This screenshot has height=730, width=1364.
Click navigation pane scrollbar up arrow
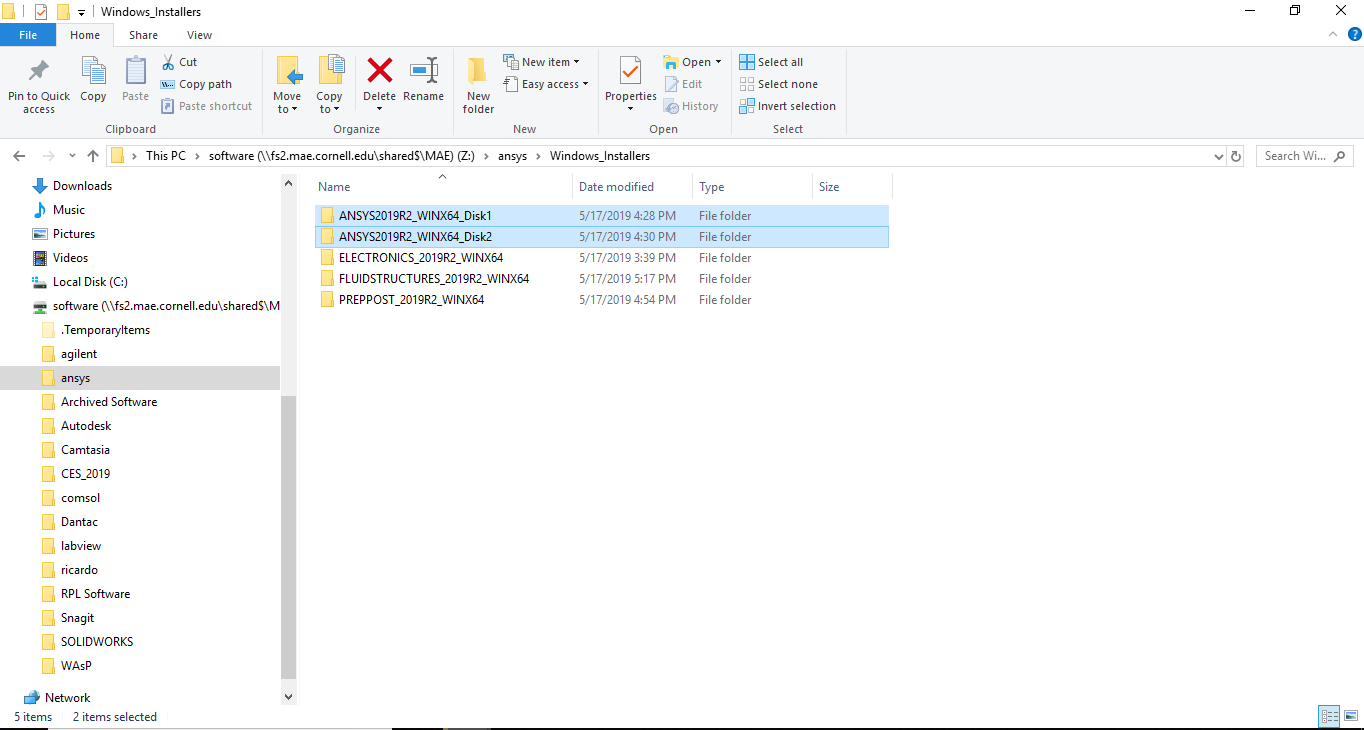[x=289, y=184]
